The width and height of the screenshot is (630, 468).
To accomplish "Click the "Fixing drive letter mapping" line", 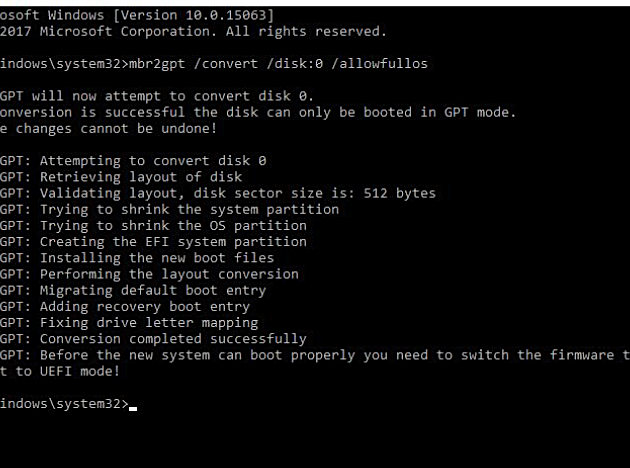I will (x=149, y=322).
